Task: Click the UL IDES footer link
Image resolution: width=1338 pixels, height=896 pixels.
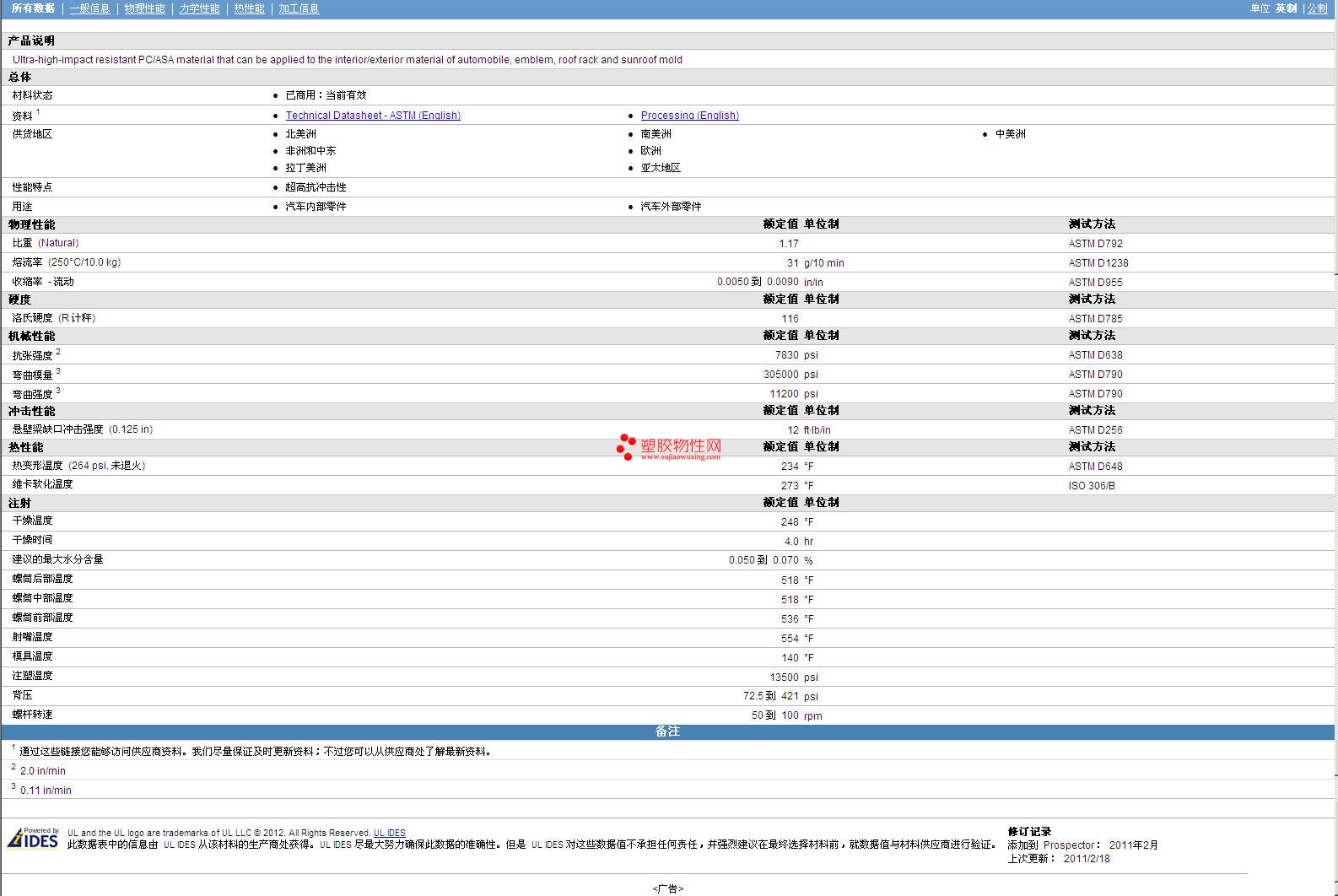Action: click(x=389, y=833)
